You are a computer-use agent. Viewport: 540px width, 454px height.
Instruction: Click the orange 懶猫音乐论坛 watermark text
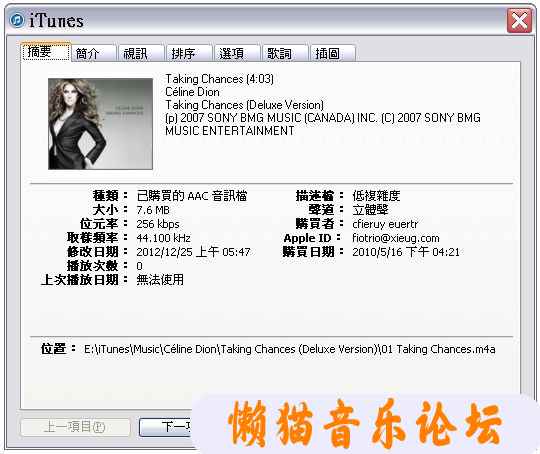364,424
